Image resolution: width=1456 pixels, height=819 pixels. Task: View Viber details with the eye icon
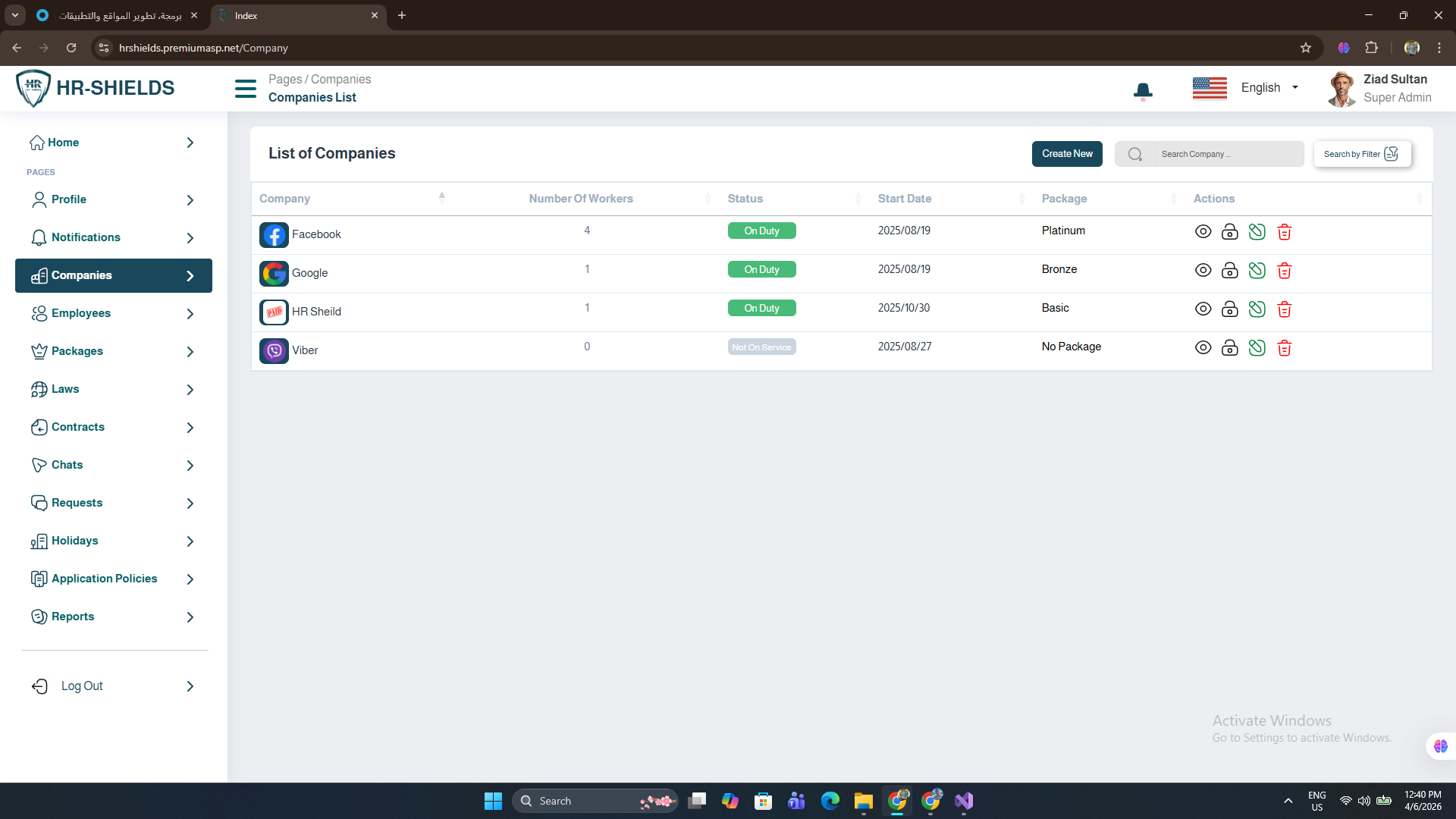coord(1203,348)
